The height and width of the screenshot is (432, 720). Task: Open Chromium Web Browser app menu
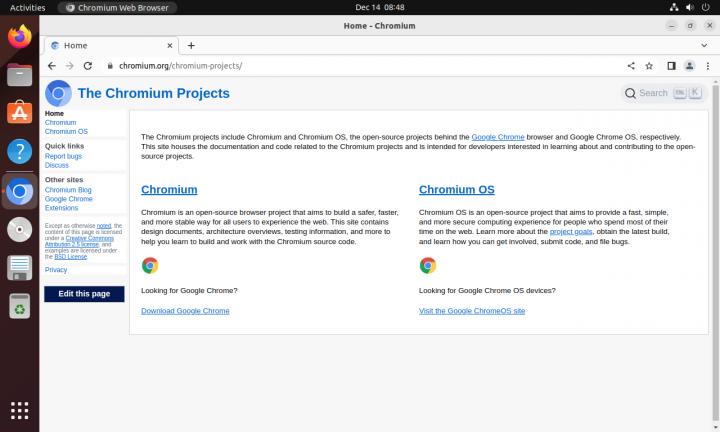tap(118, 7)
